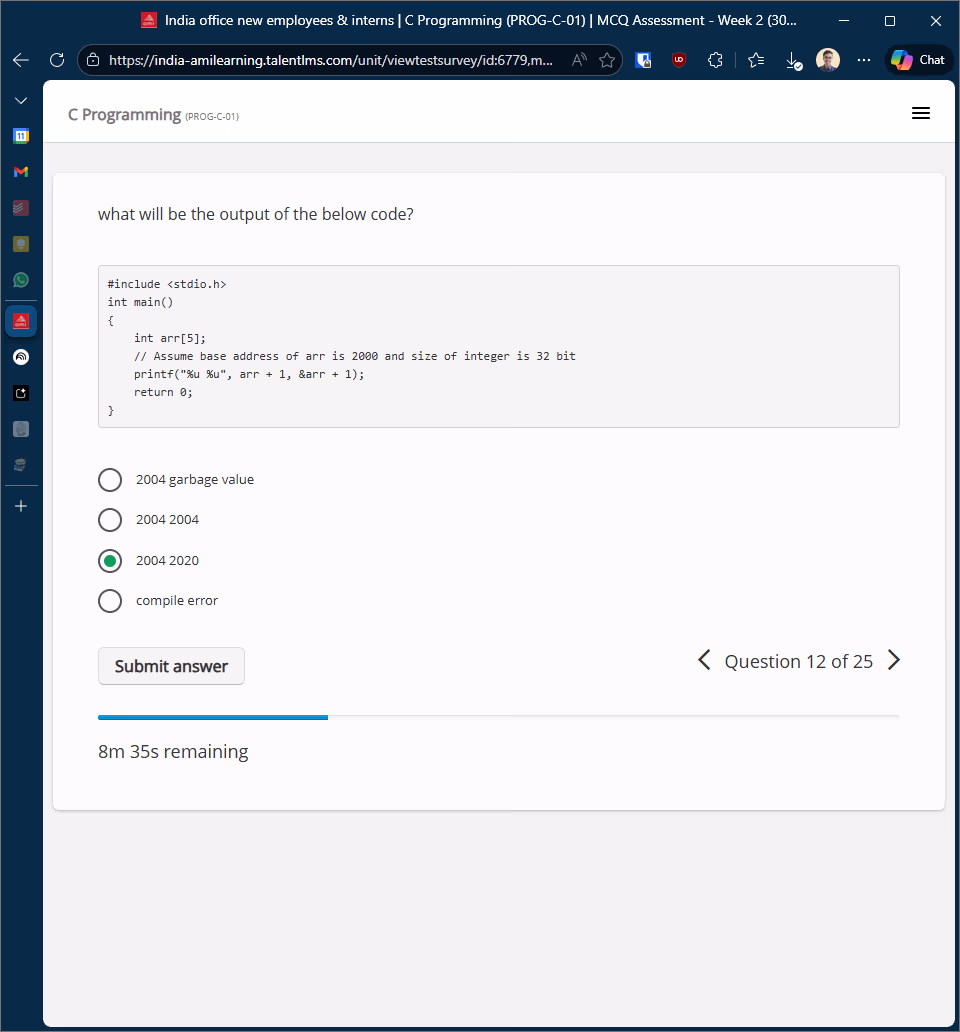This screenshot has height=1032, width=960.
Task: Go to next question chevron
Action: [x=894, y=661]
